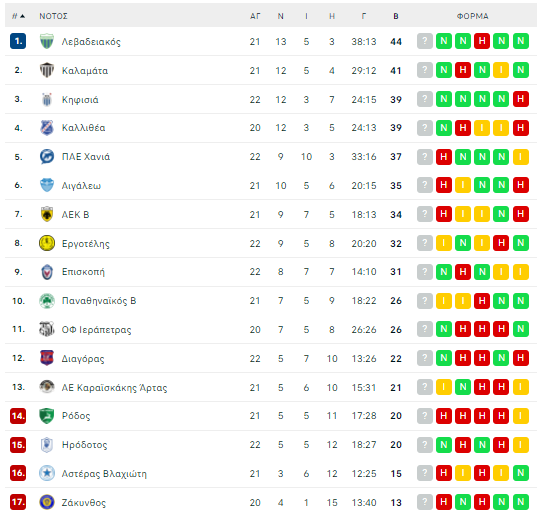
Task: Click Ζάκυνθος last green Ν win badge
Action: 520,502
